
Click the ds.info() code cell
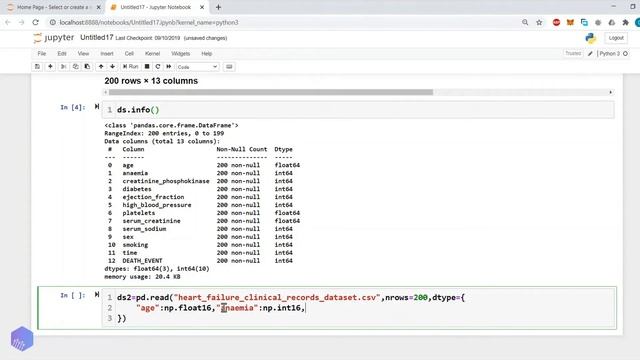(358, 110)
